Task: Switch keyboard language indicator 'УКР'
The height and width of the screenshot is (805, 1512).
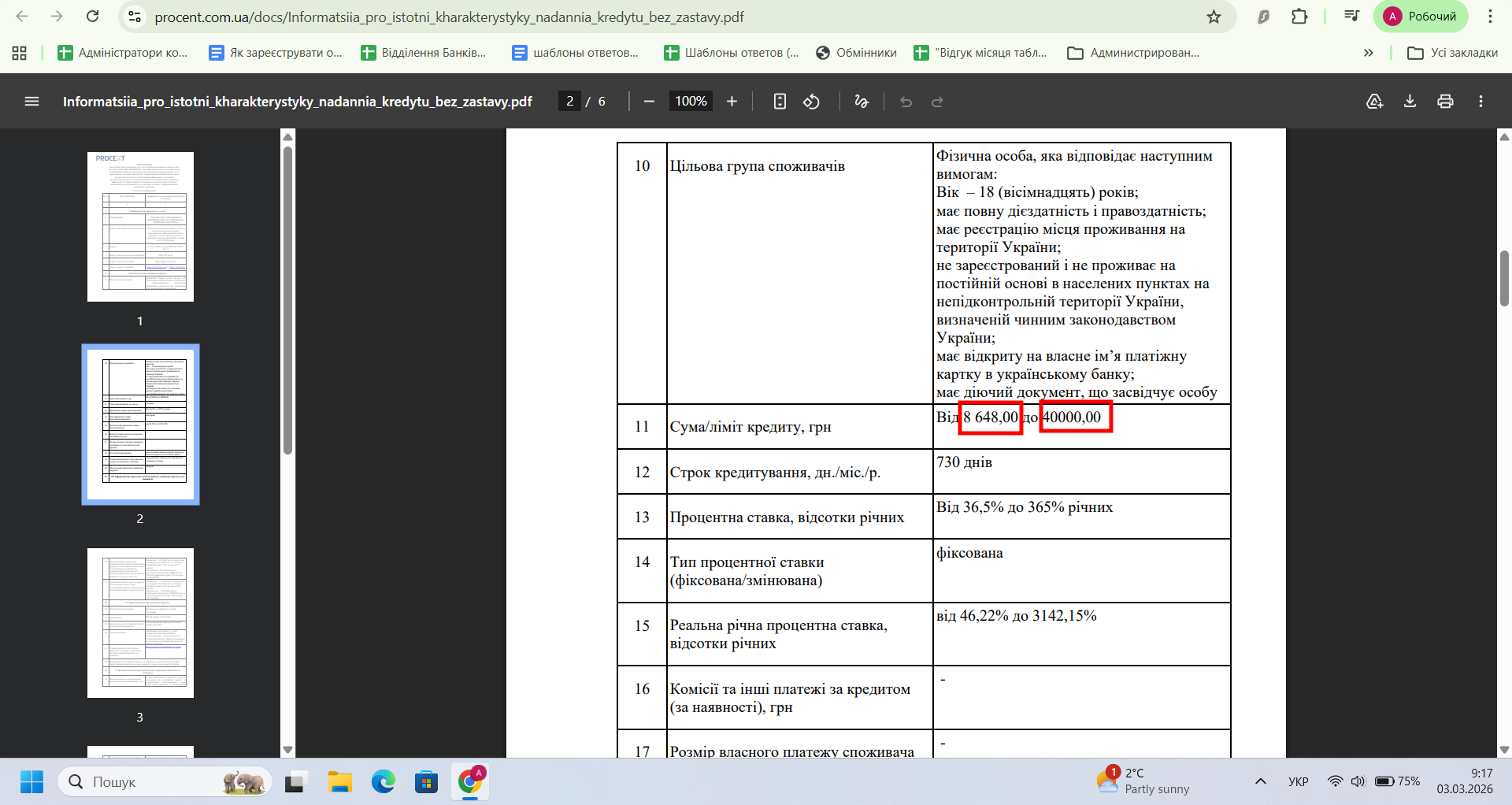Action: (1299, 781)
